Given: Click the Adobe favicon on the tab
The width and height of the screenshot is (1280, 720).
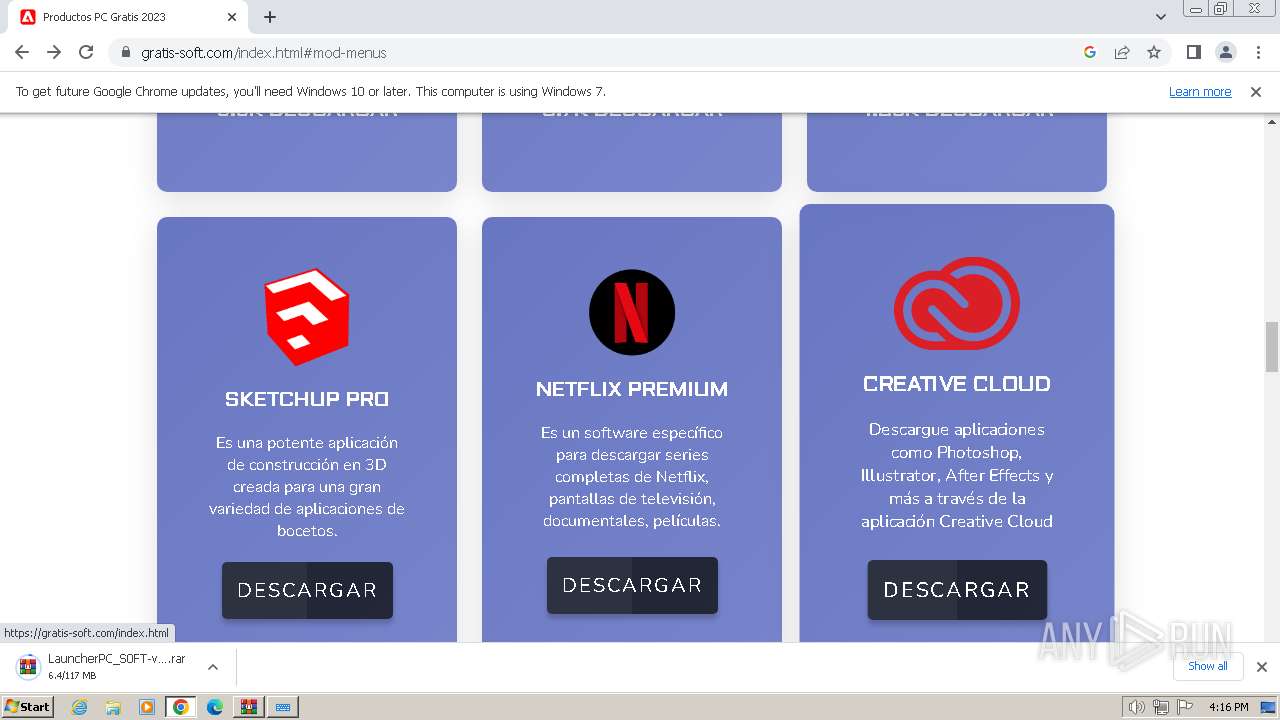Looking at the screenshot, I should 27,17.
